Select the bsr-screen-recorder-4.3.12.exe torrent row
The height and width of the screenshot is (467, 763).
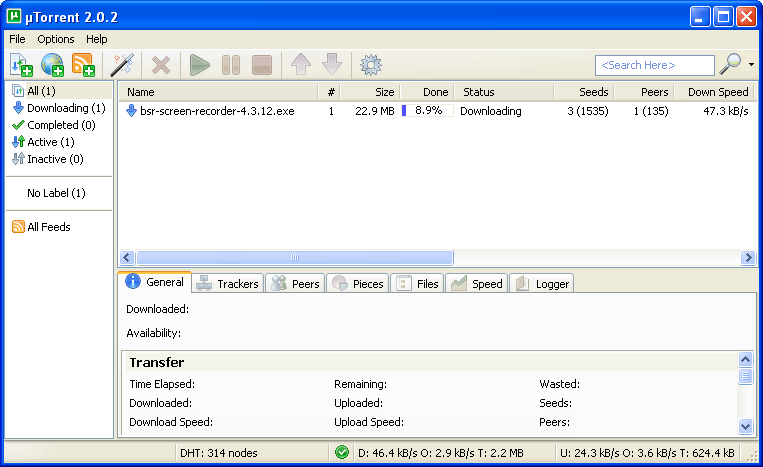(437, 111)
